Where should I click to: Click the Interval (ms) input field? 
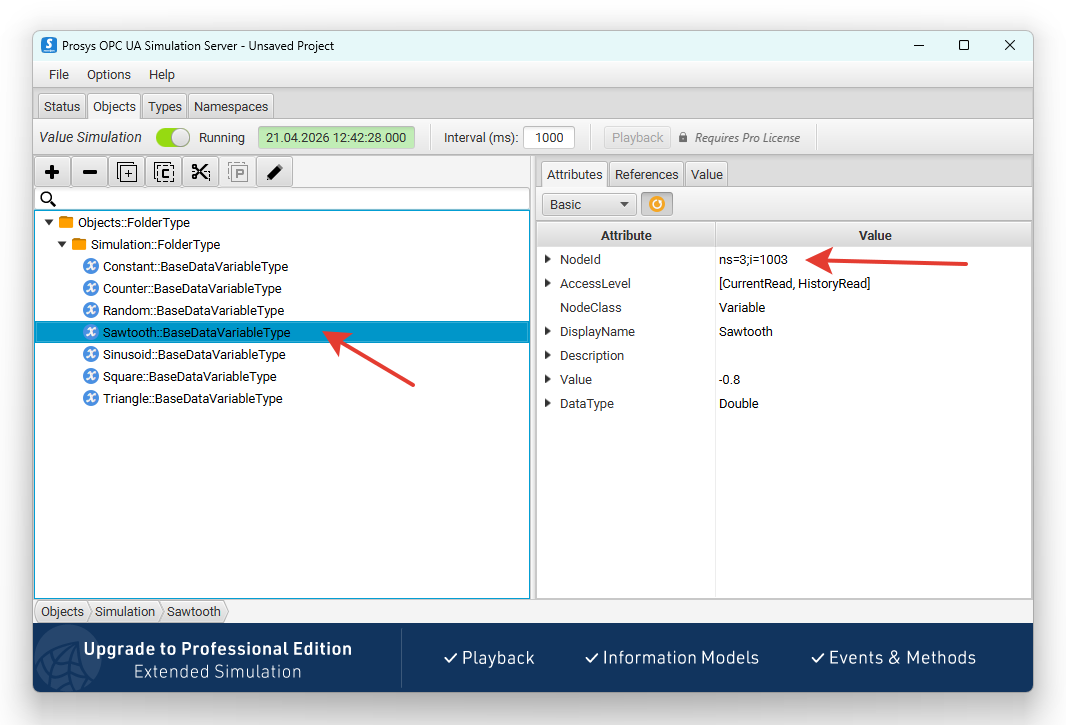[x=549, y=137]
